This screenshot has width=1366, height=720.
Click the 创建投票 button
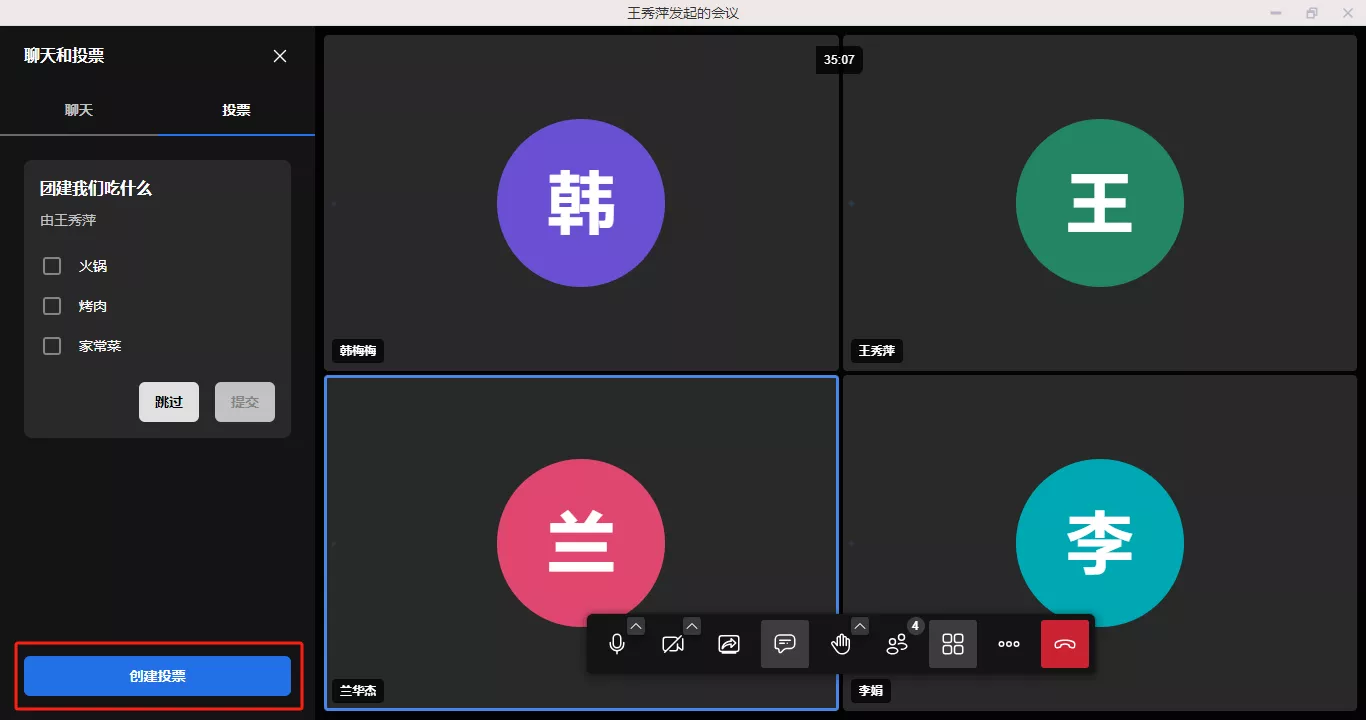tap(157, 676)
